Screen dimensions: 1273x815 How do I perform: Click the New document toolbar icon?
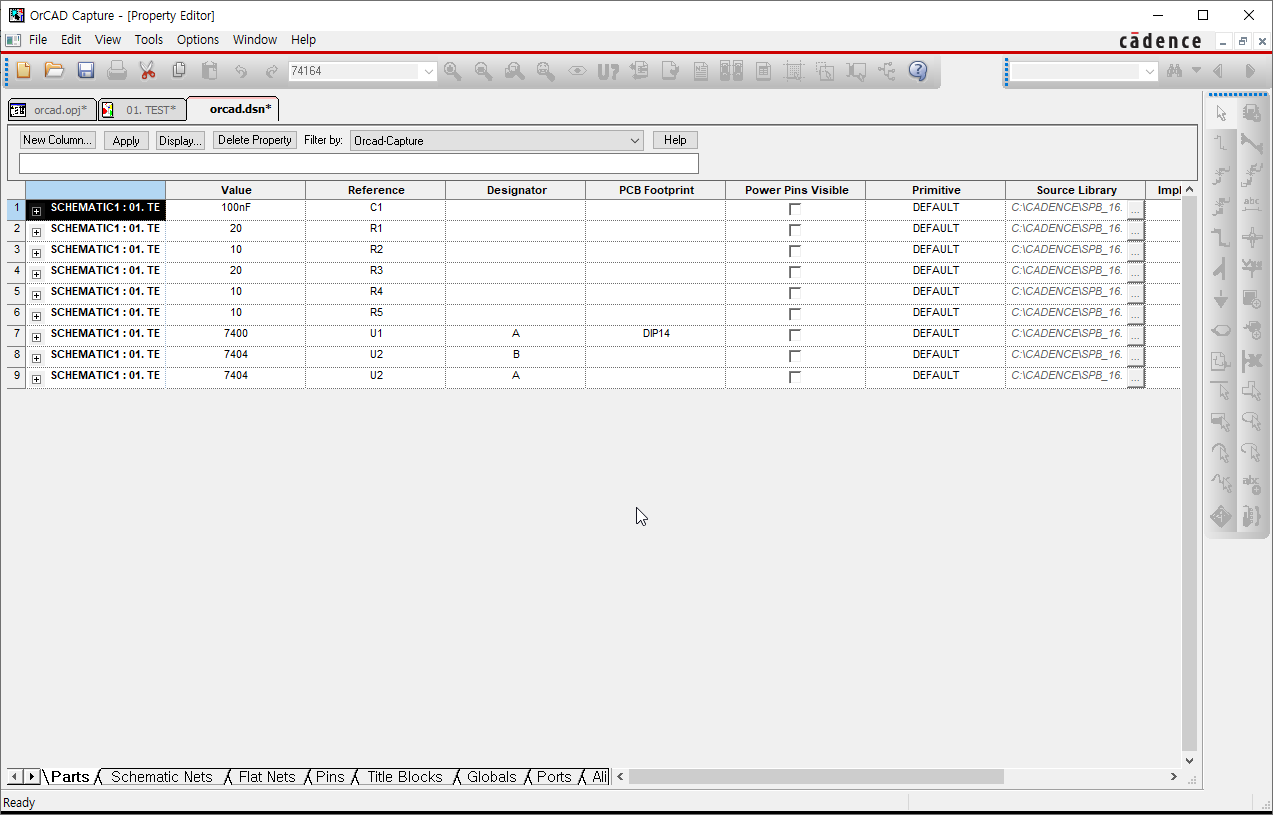(24, 71)
